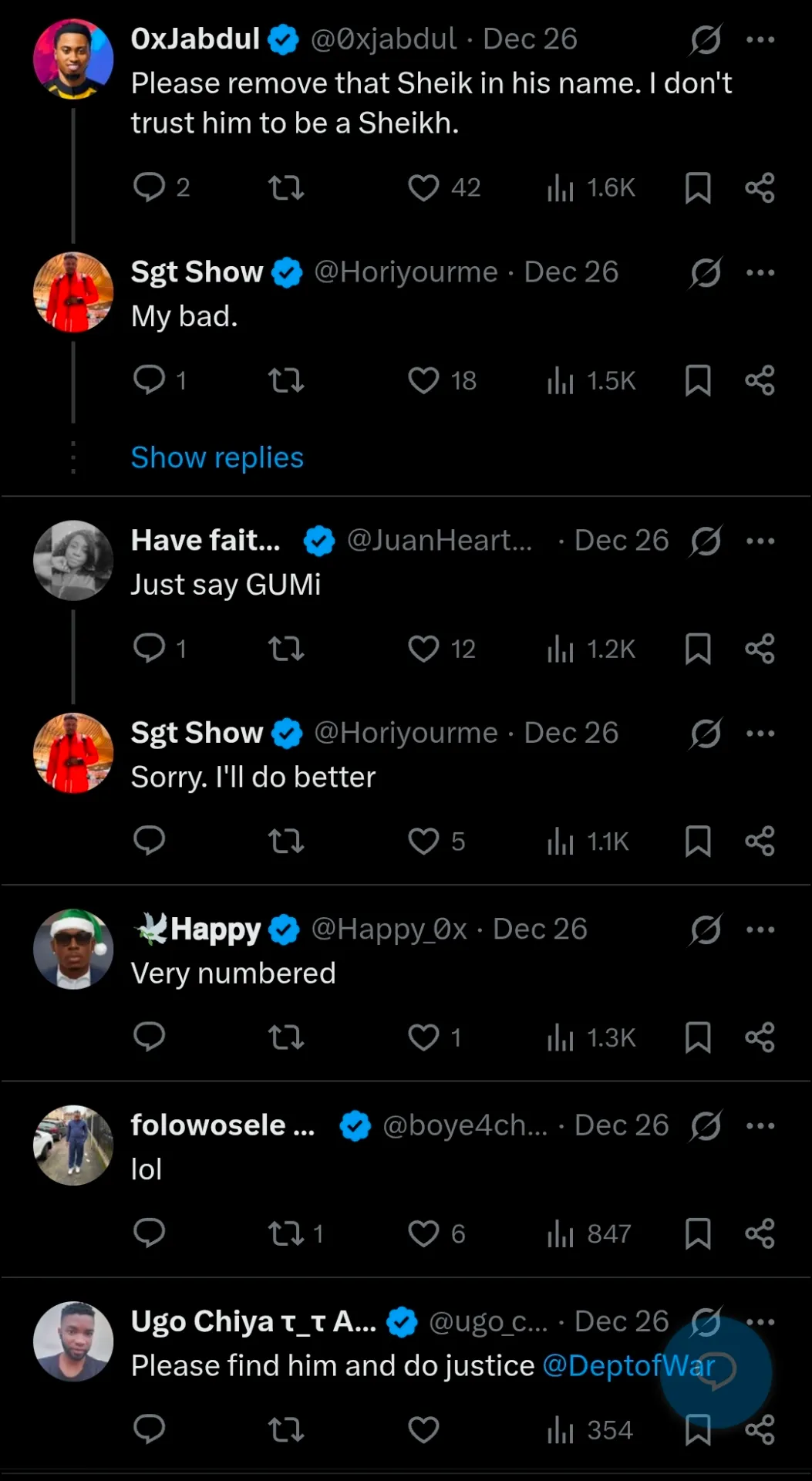Reply to Happy's "Very numbered" post

[150, 1037]
